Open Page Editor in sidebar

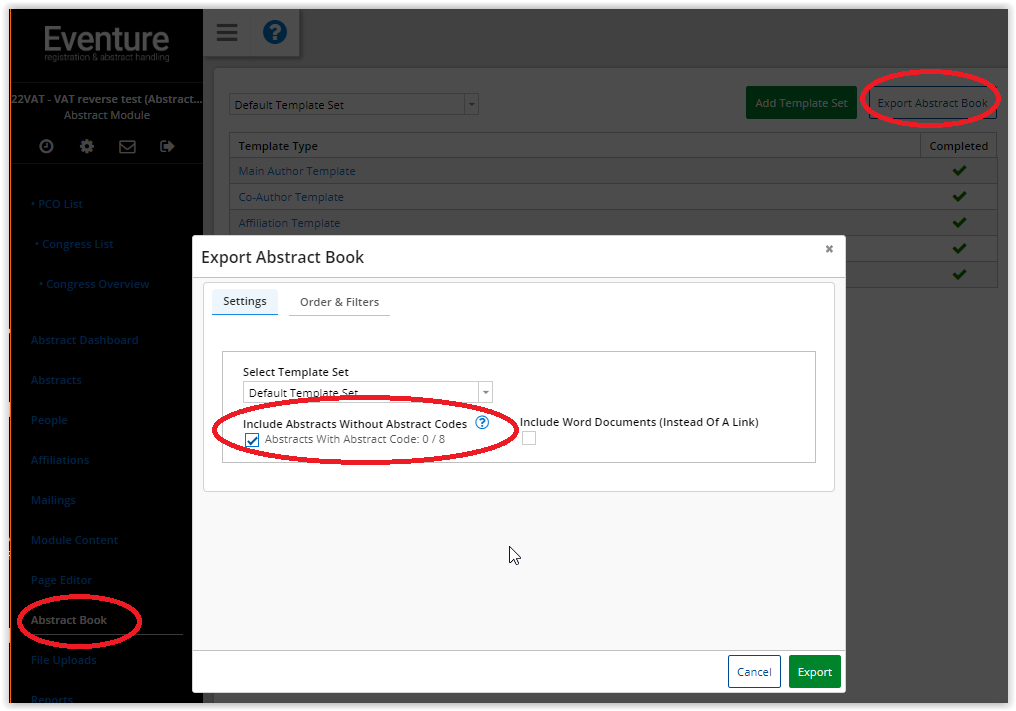61,581
